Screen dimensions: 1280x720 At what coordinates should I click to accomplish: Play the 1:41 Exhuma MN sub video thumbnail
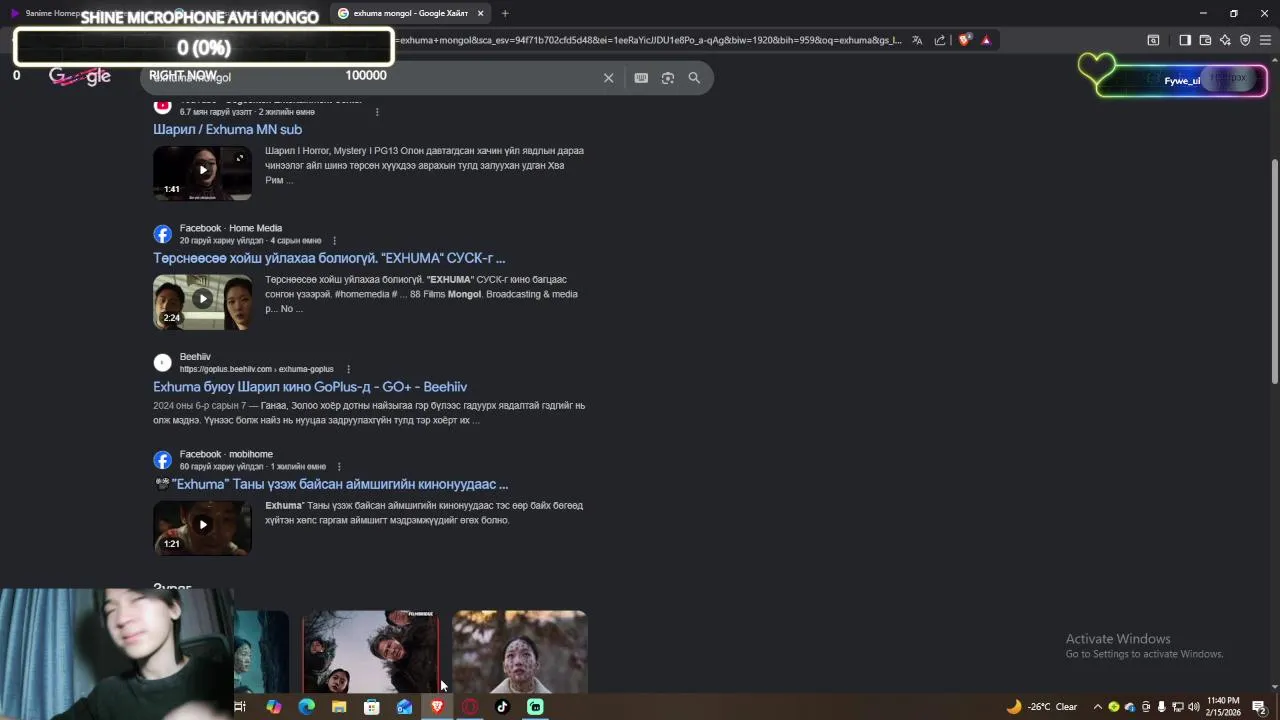tap(202, 173)
